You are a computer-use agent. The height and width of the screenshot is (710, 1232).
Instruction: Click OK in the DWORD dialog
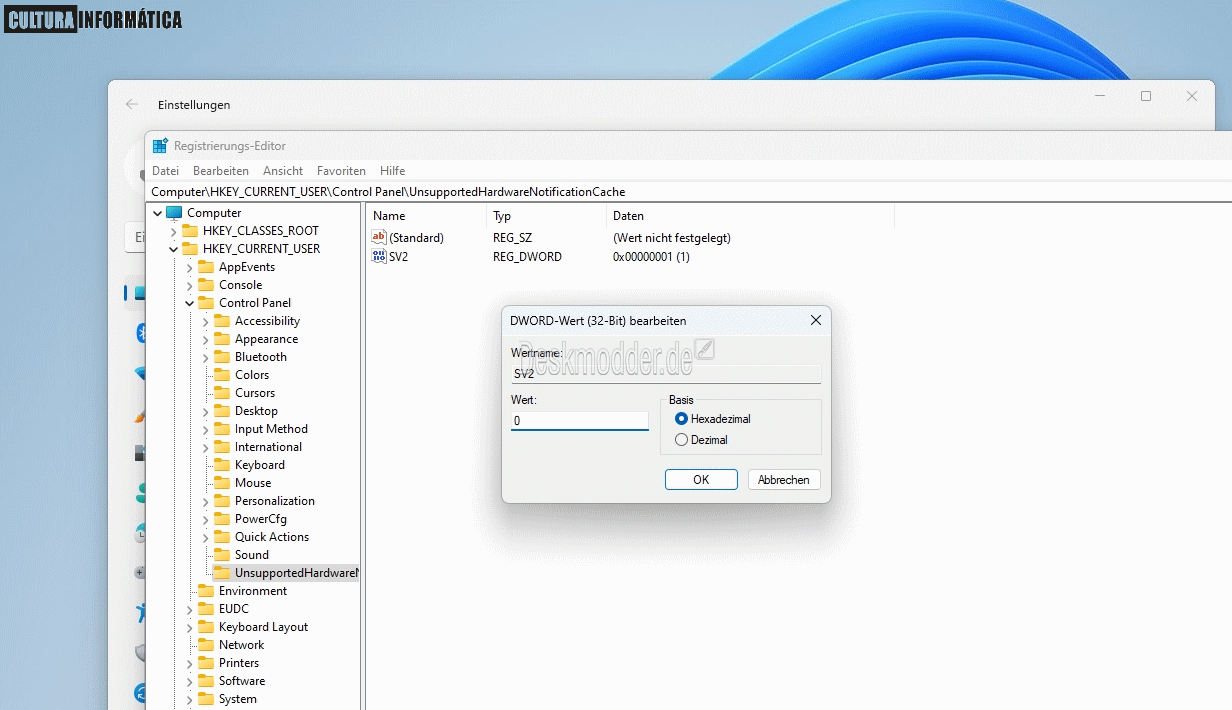(x=701, y=480)
